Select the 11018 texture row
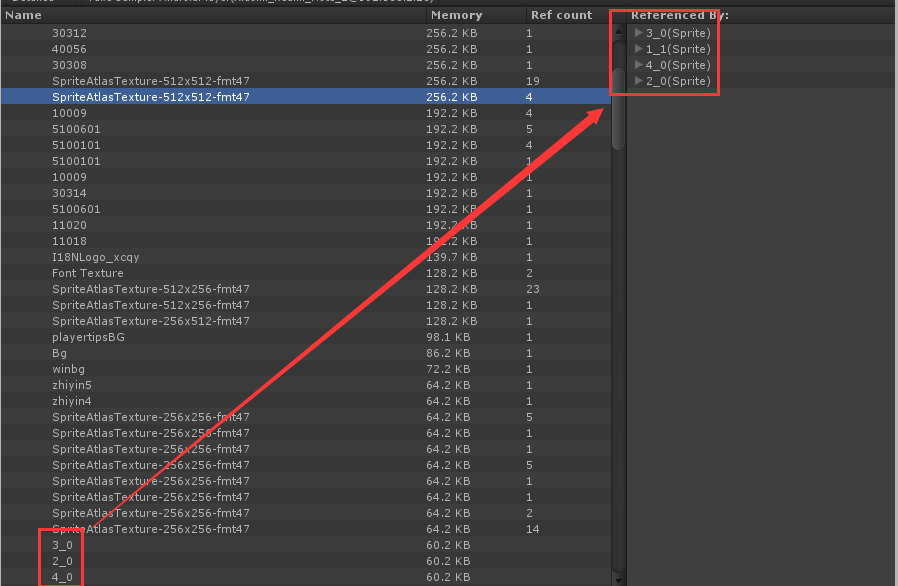 pyautogui.click(x=306, y=242)
